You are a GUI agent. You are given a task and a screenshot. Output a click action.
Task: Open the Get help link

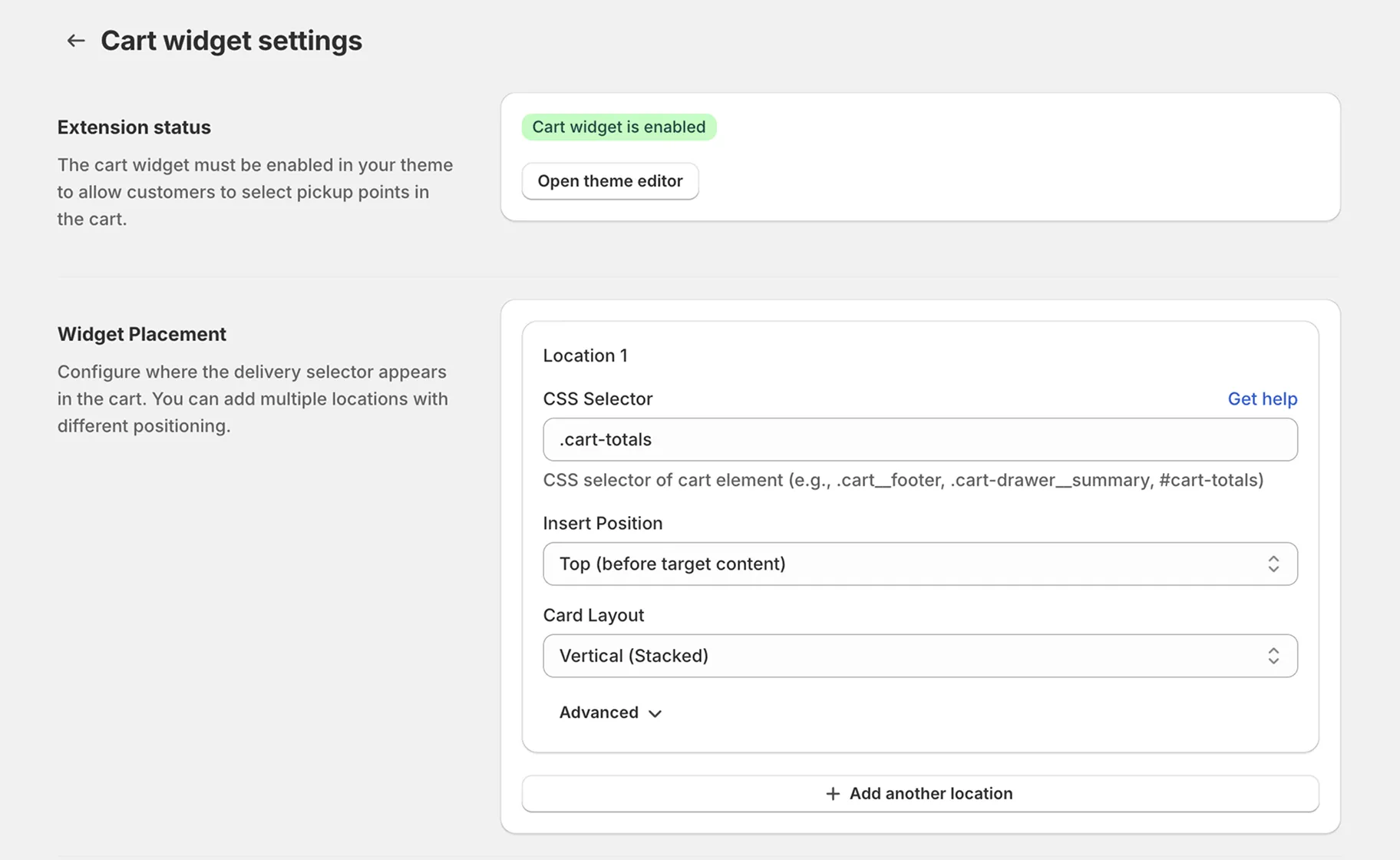(x=1262, y=399)
